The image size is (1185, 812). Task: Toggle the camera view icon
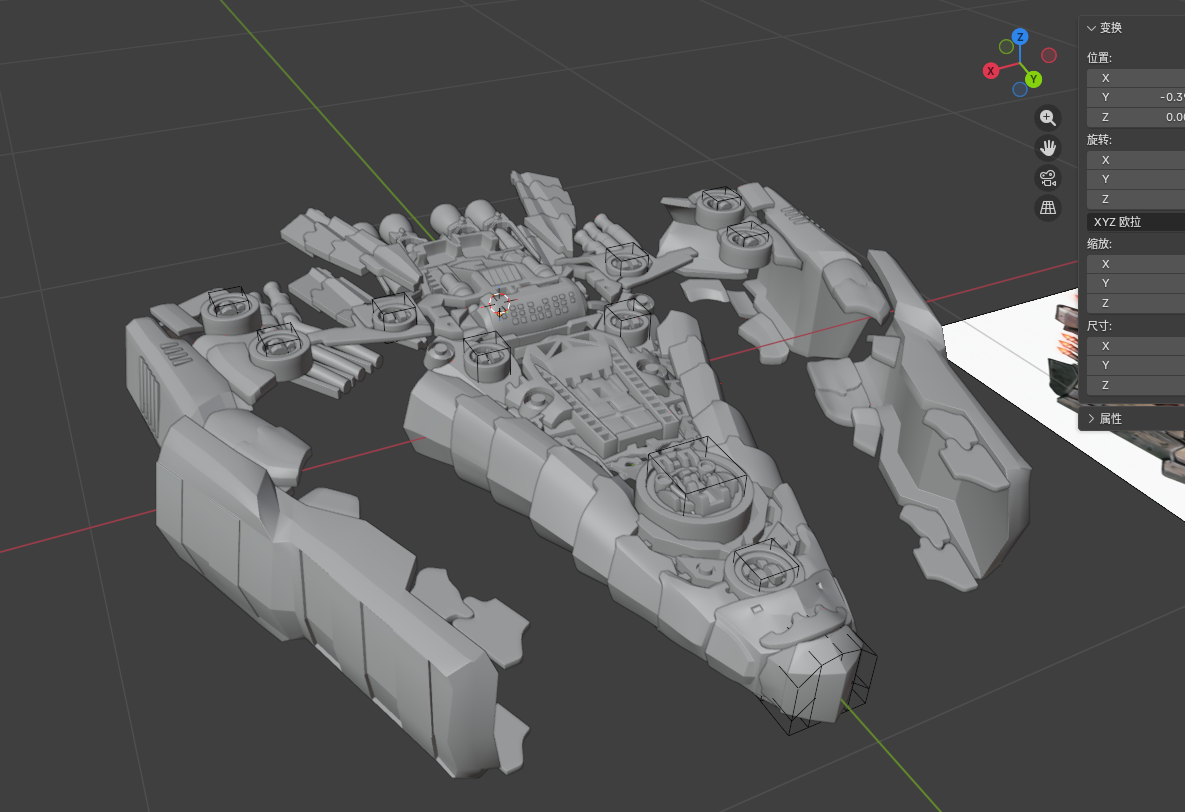click(1047, 178)
